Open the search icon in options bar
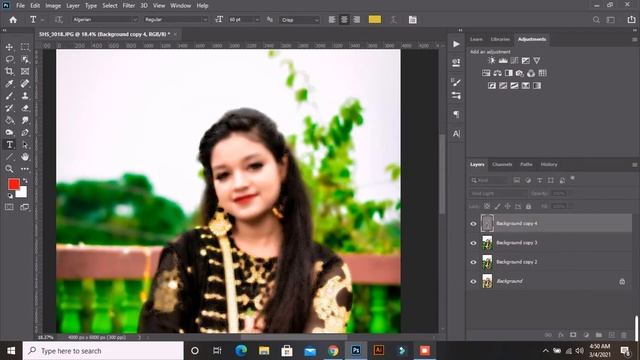 (596, 20)
